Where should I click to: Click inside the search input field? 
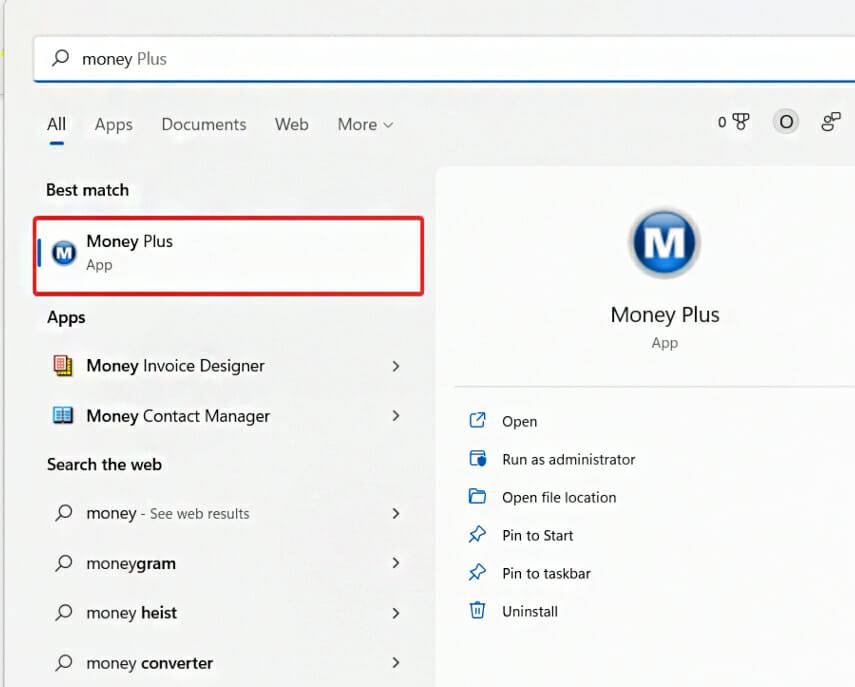click(x=200, y=59)
